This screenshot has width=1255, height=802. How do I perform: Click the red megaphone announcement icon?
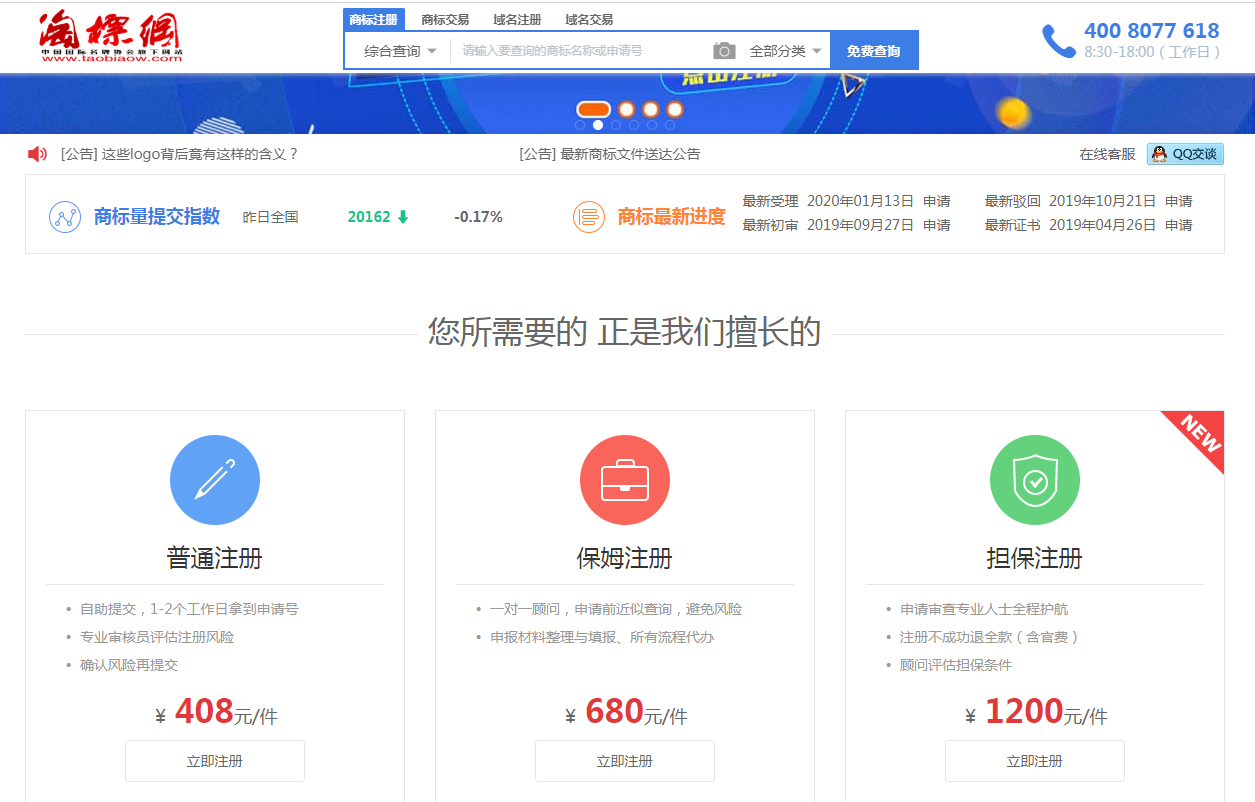[38, 154]
